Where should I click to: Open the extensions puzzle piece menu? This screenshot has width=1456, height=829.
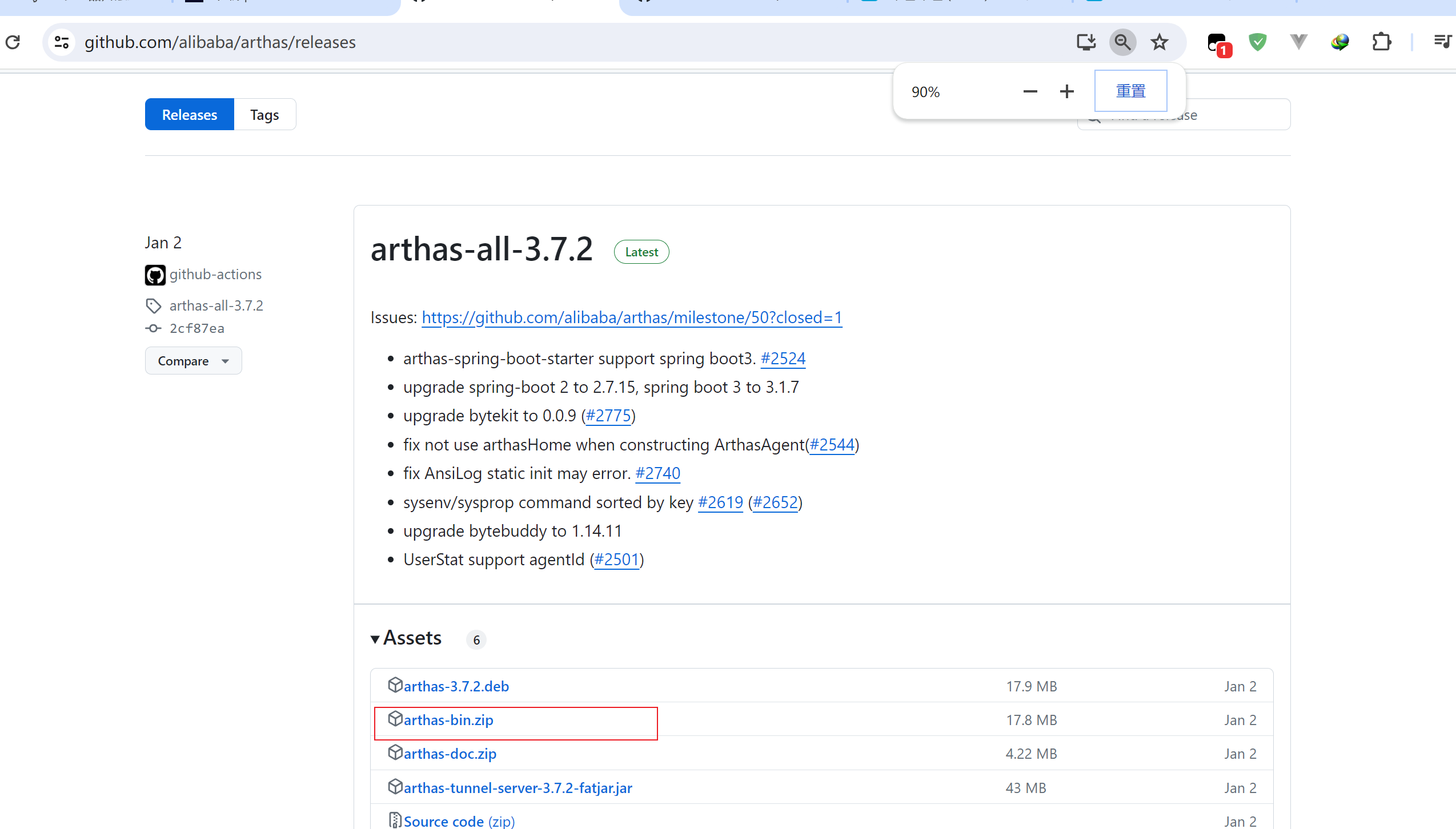[1381, 42]
